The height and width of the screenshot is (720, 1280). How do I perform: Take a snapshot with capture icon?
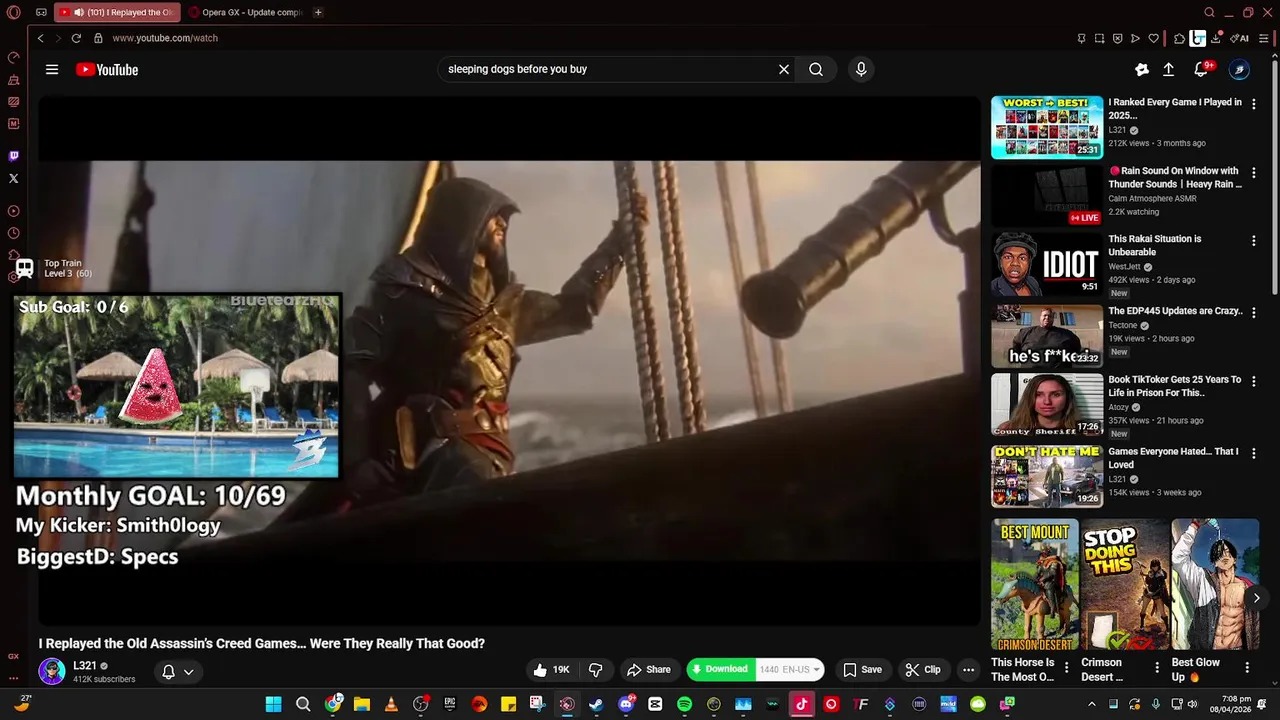[x=1099, y=39]
